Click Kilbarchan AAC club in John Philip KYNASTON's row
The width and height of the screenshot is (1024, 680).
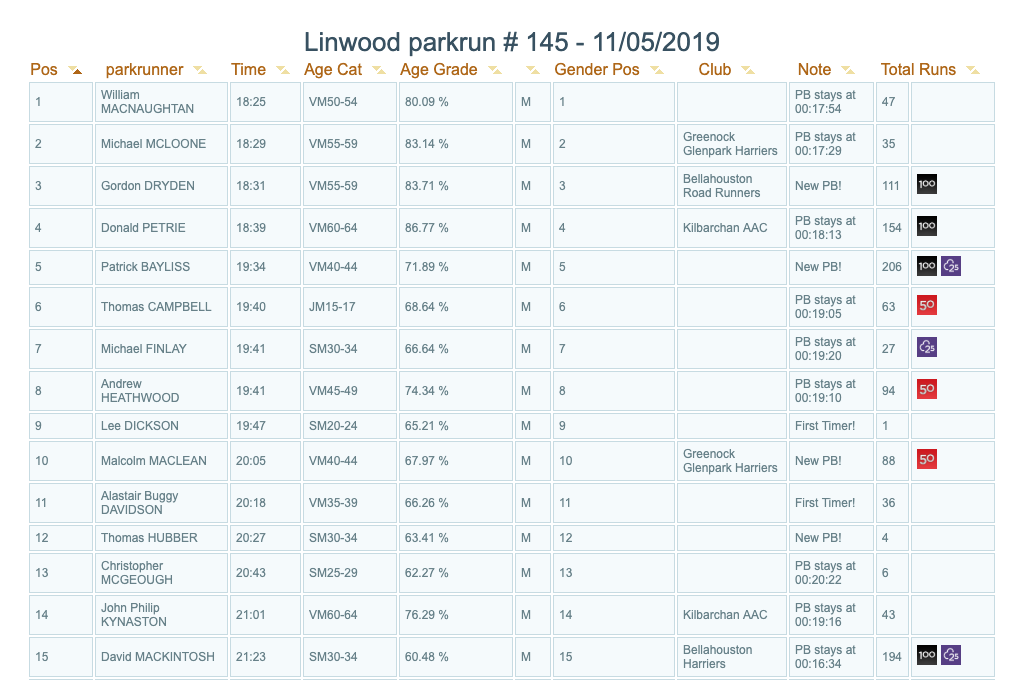725,615
